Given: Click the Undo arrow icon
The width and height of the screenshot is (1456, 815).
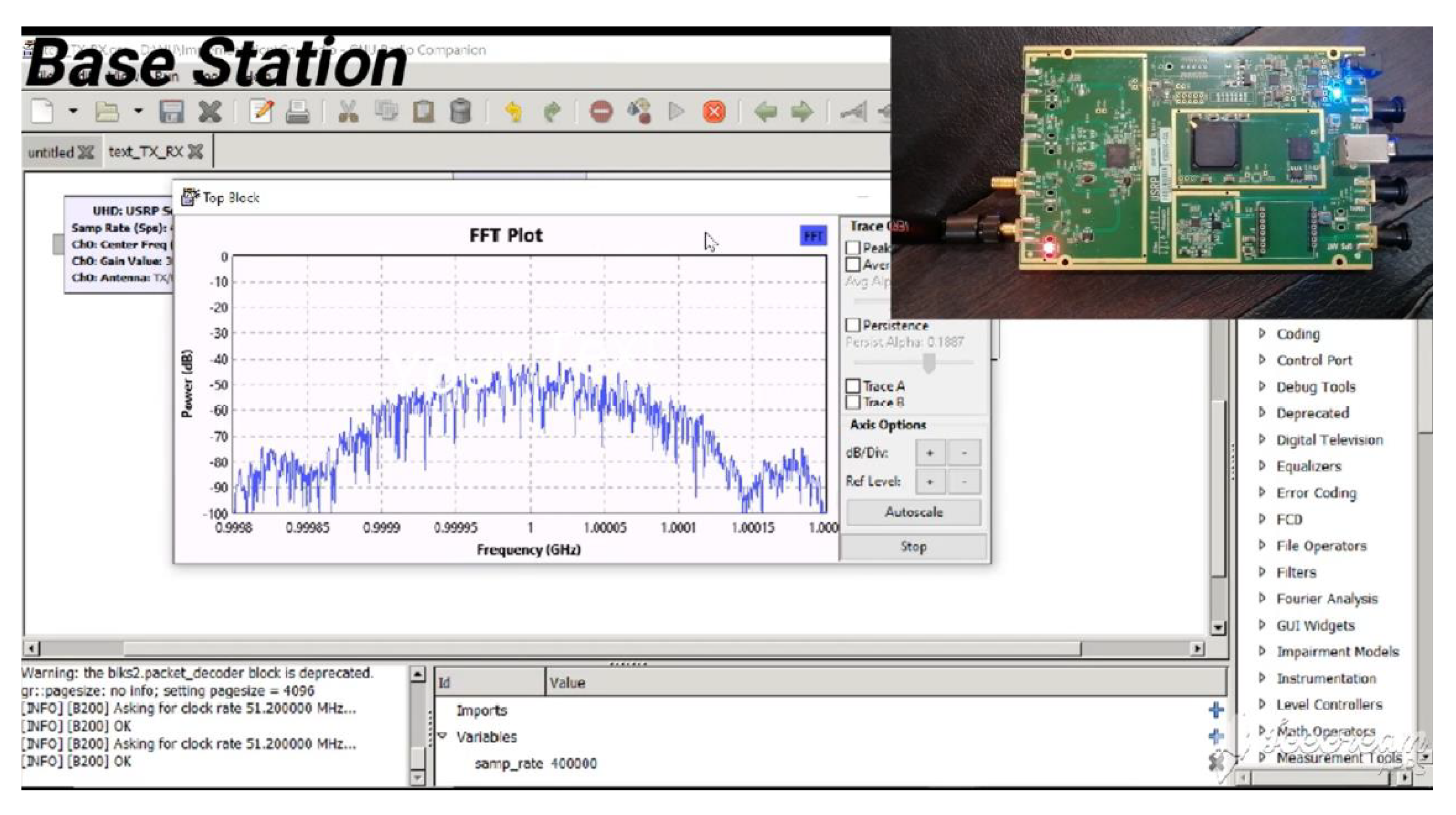Looking at the screenshot, I should coord(513,111).
